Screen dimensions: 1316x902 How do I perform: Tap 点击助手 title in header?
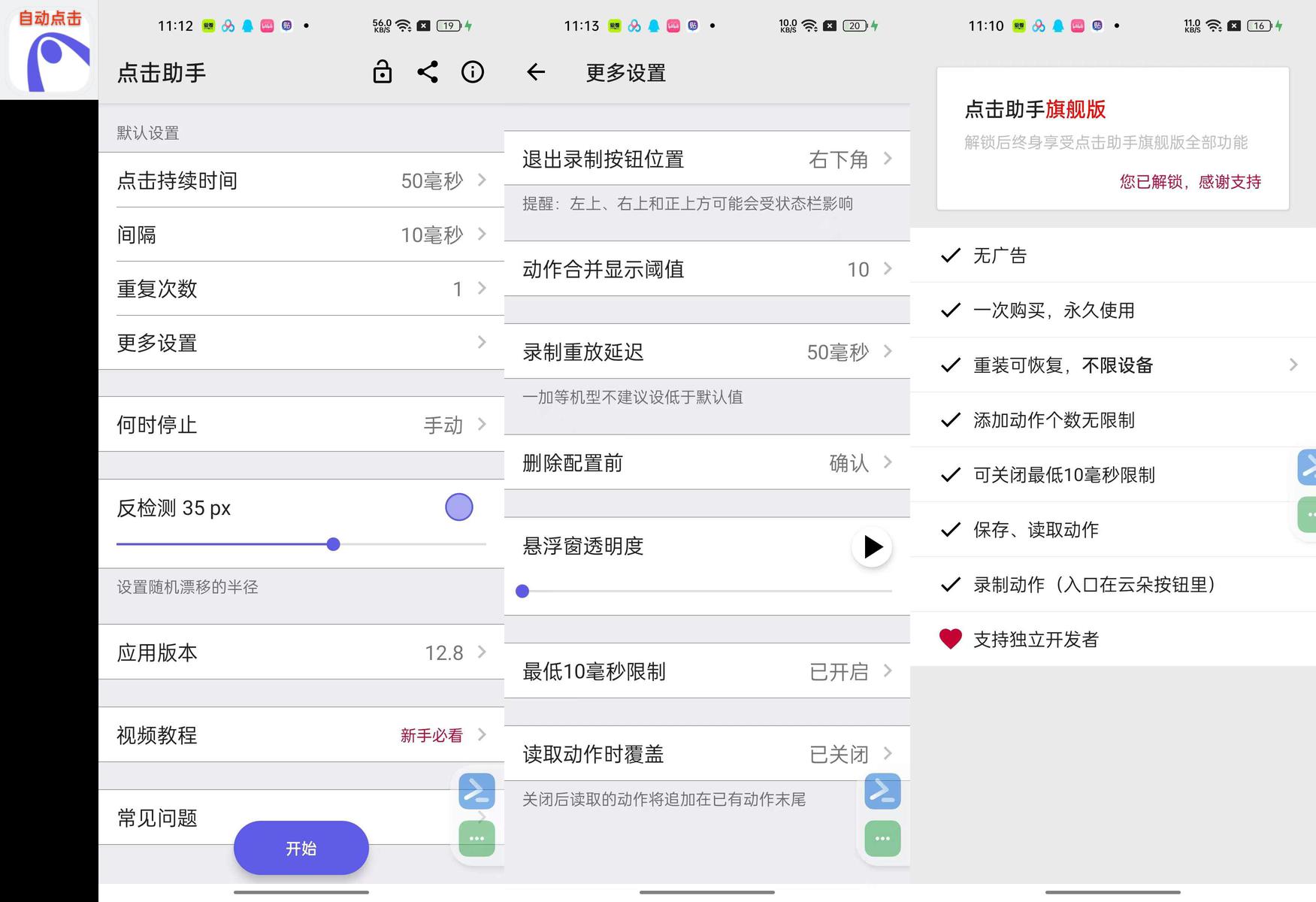pos(162,73)
